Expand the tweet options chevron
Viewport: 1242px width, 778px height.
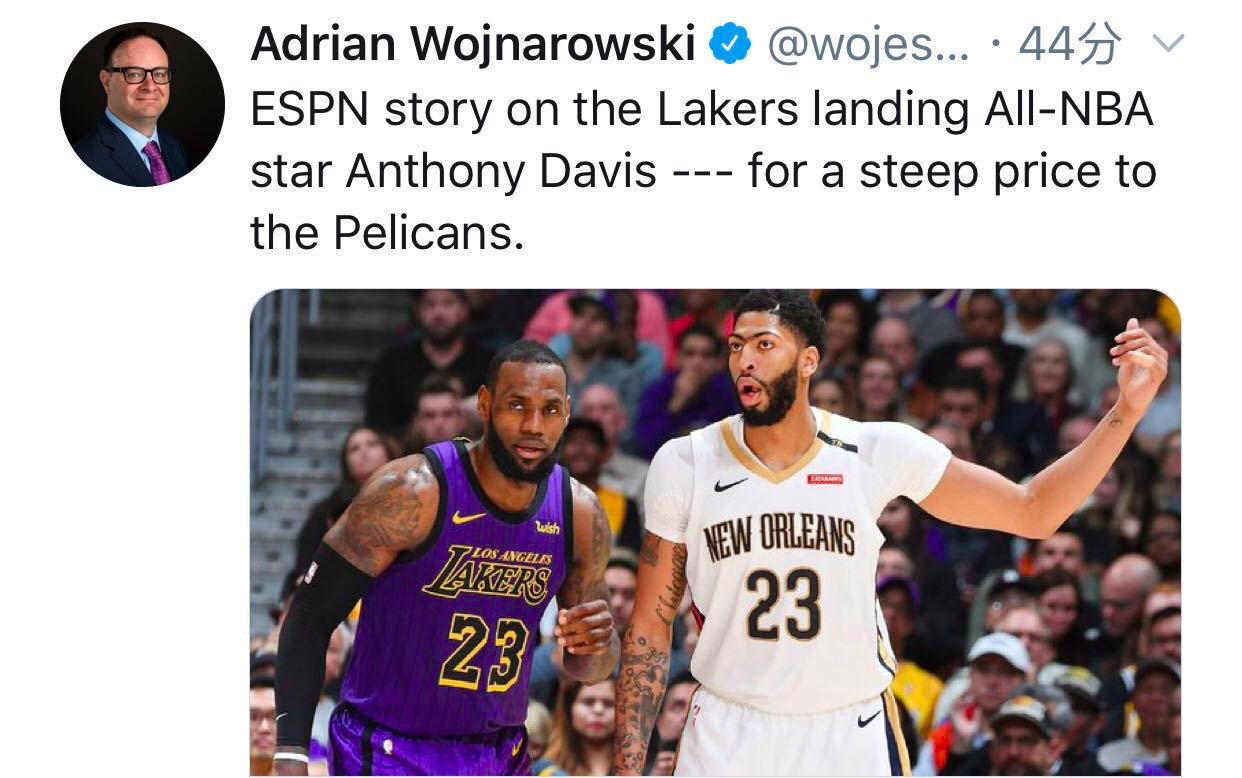pos(1169,44)
